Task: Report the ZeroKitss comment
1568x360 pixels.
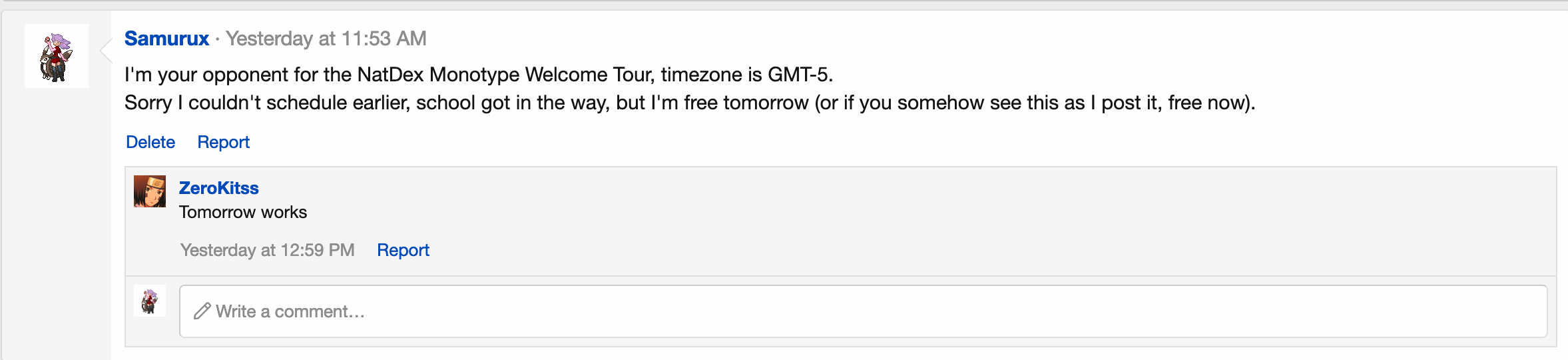Action: click(x=403, y=250)
